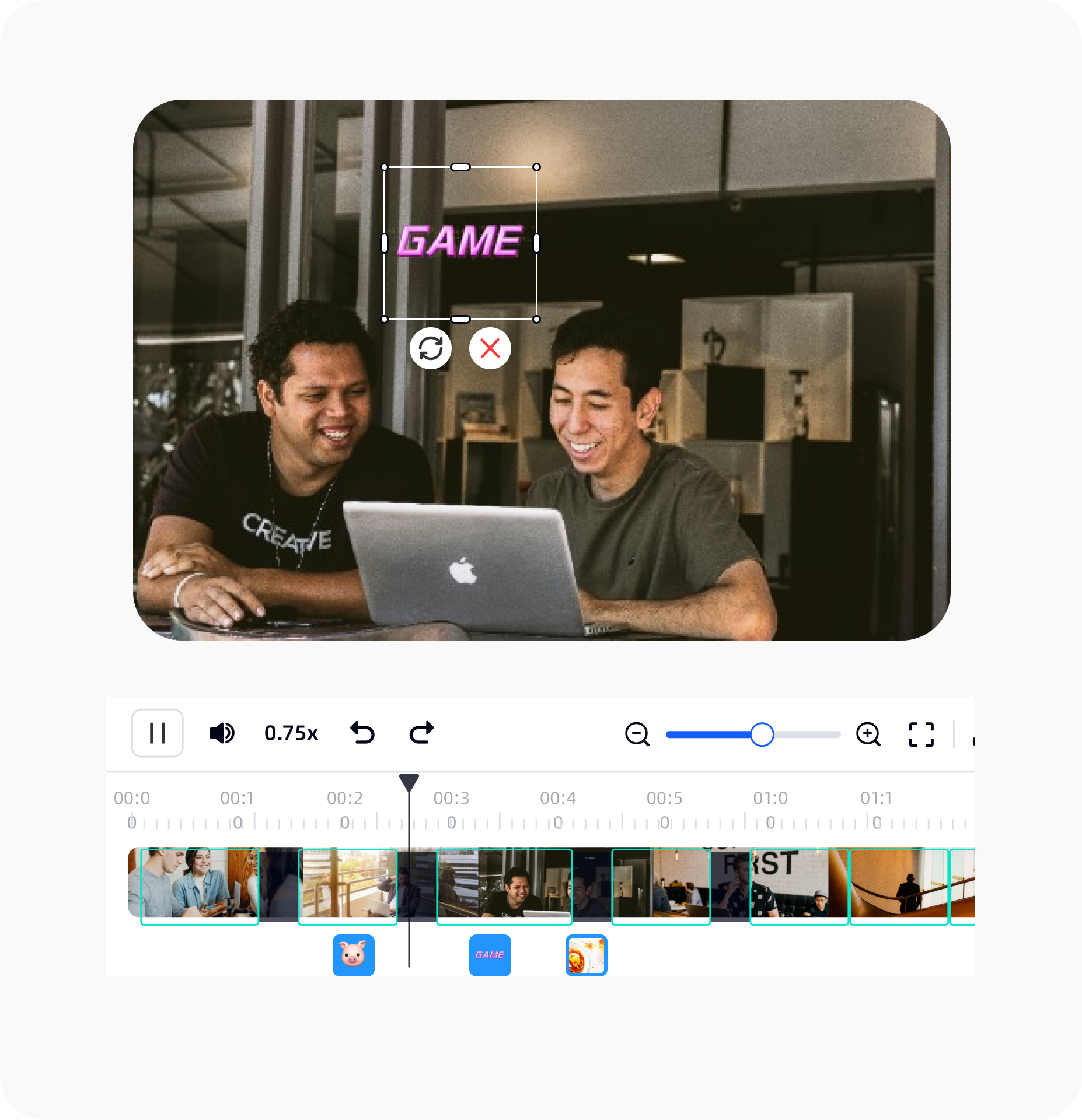Pause the video playback
The height and width of the screenshot is (1120, 1082).
157,733
